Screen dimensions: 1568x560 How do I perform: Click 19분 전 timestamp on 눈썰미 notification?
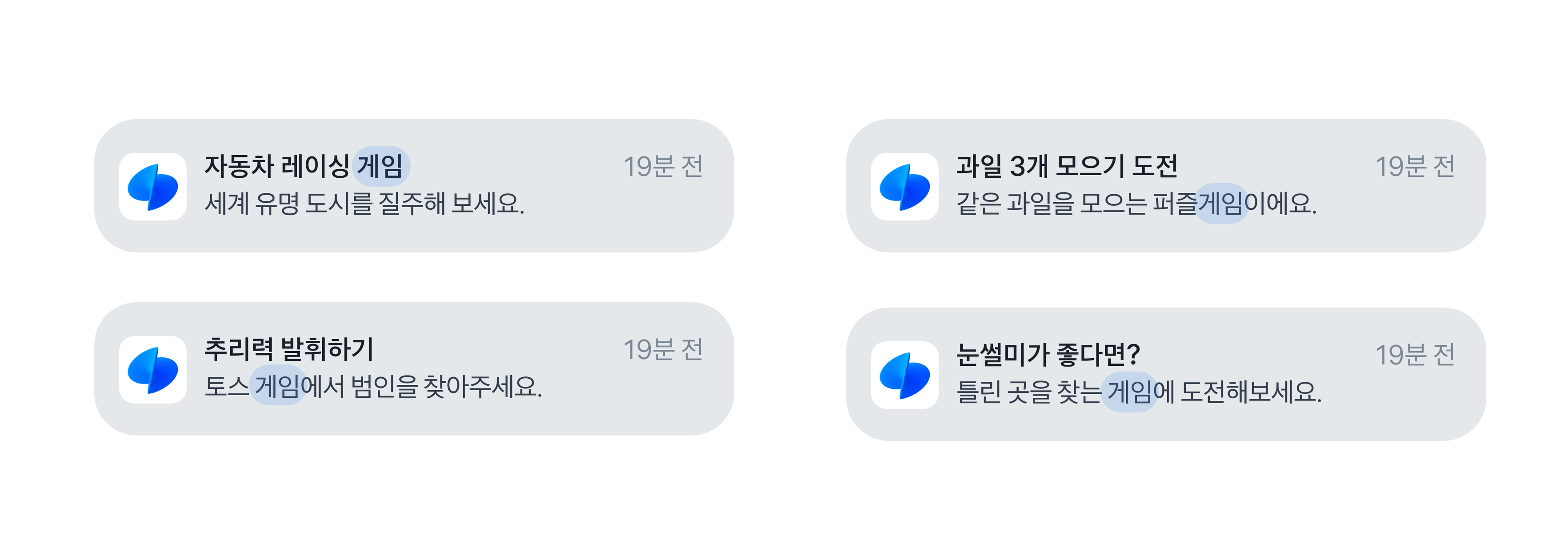tap(1415, 354)
